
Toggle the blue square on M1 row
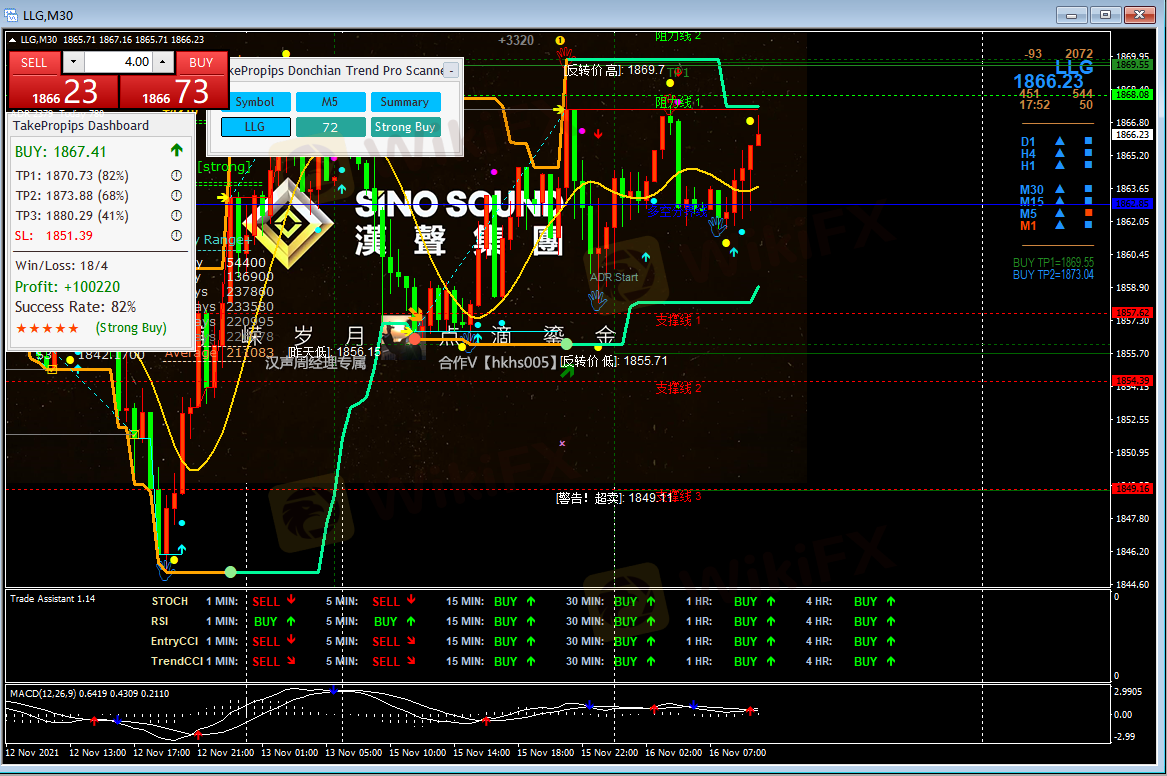pos(1088,226)
